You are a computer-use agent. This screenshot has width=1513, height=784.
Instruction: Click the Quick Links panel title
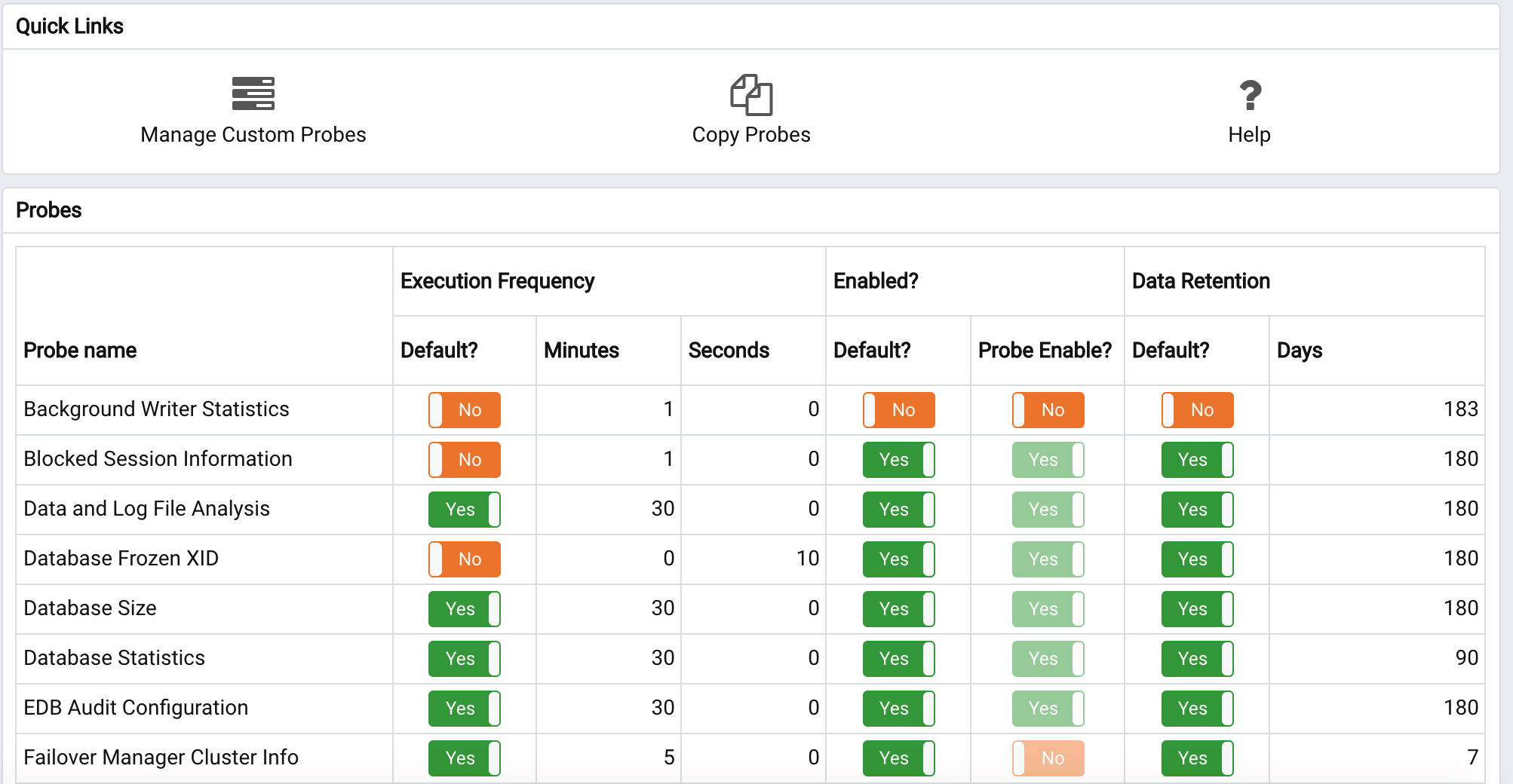[x=69, y=26]
